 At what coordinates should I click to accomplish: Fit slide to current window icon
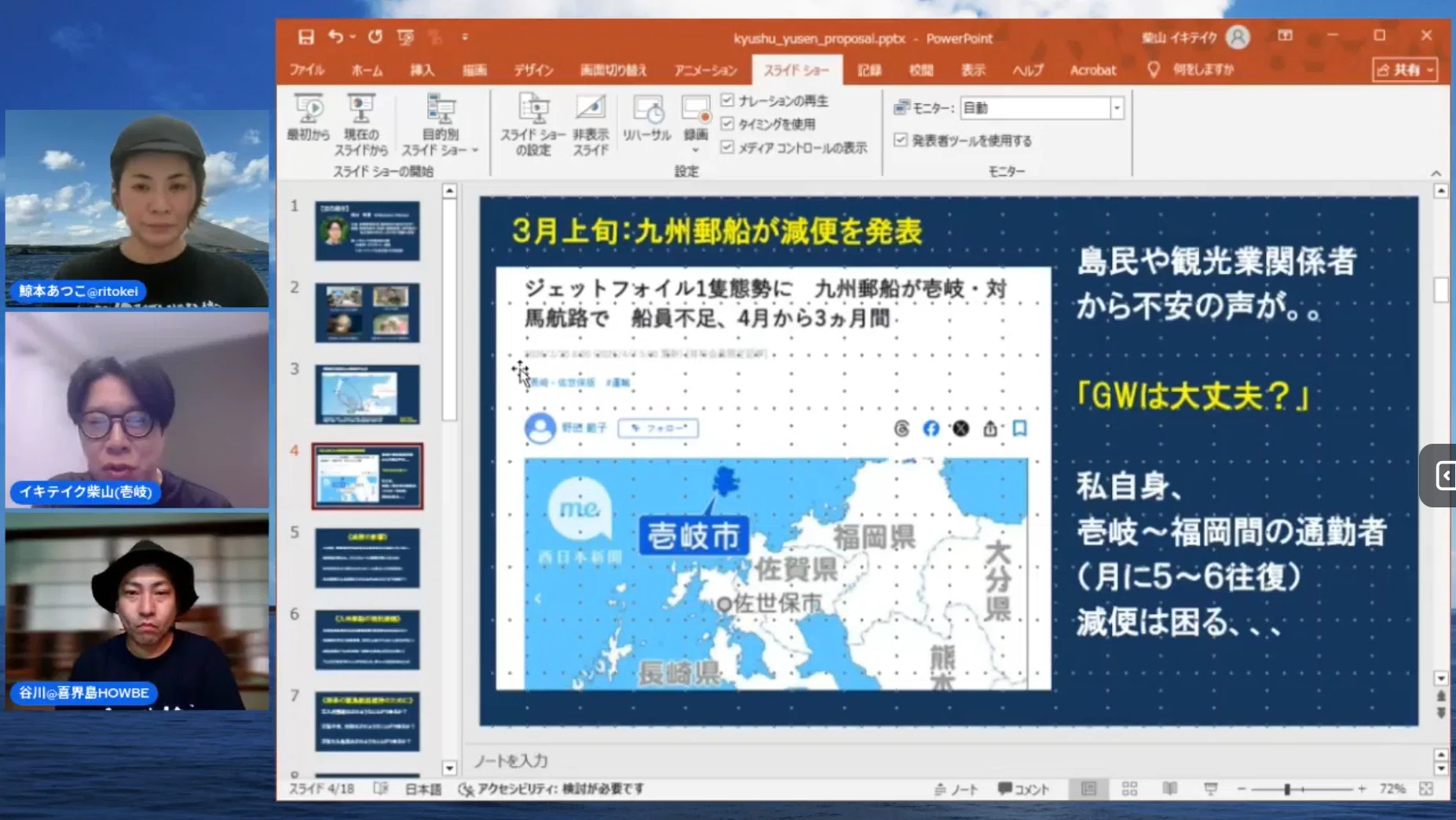pyautogui.click(x=1426, y=789)
